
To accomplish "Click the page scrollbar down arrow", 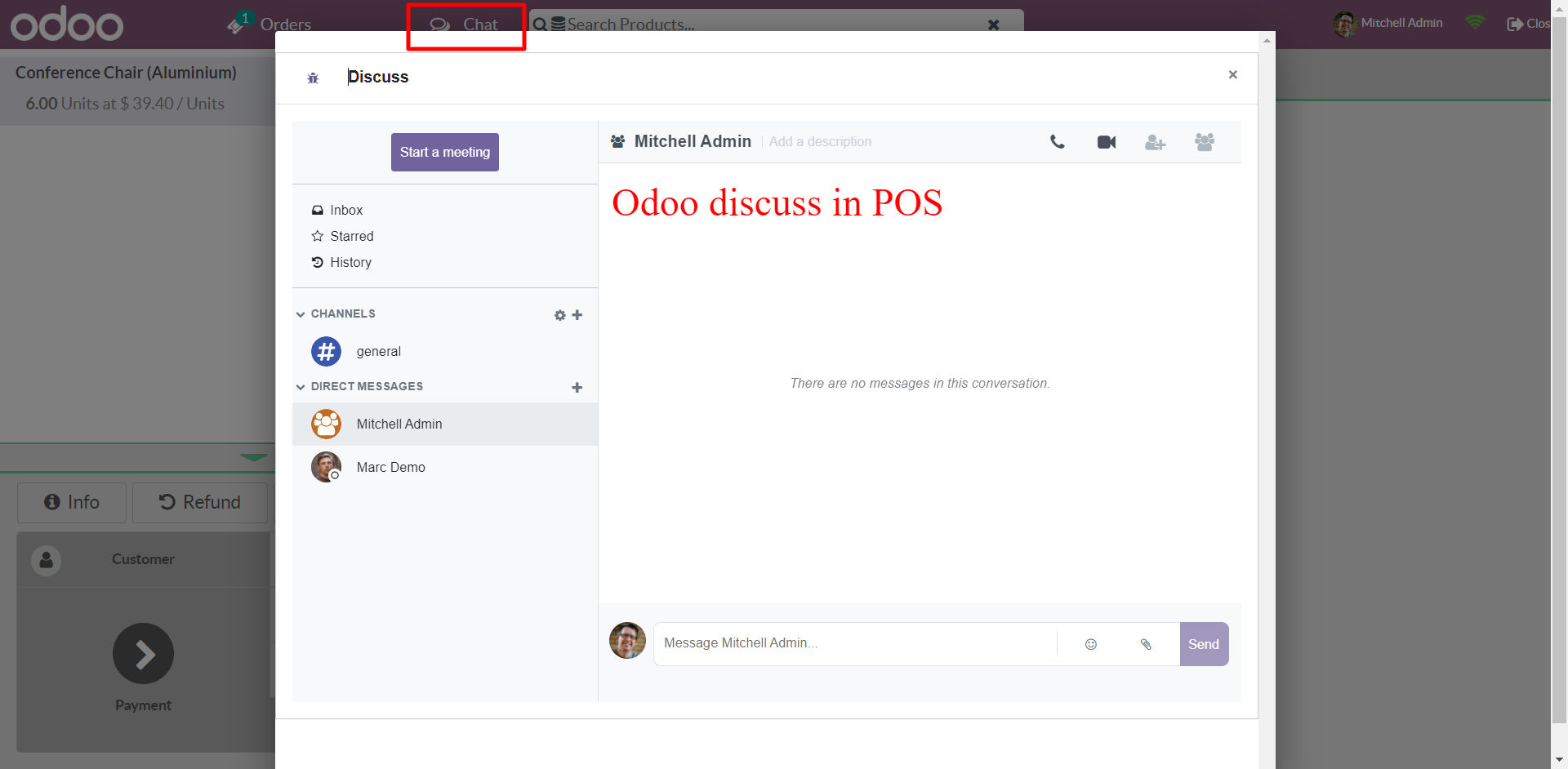I will tap(1559, 760).
